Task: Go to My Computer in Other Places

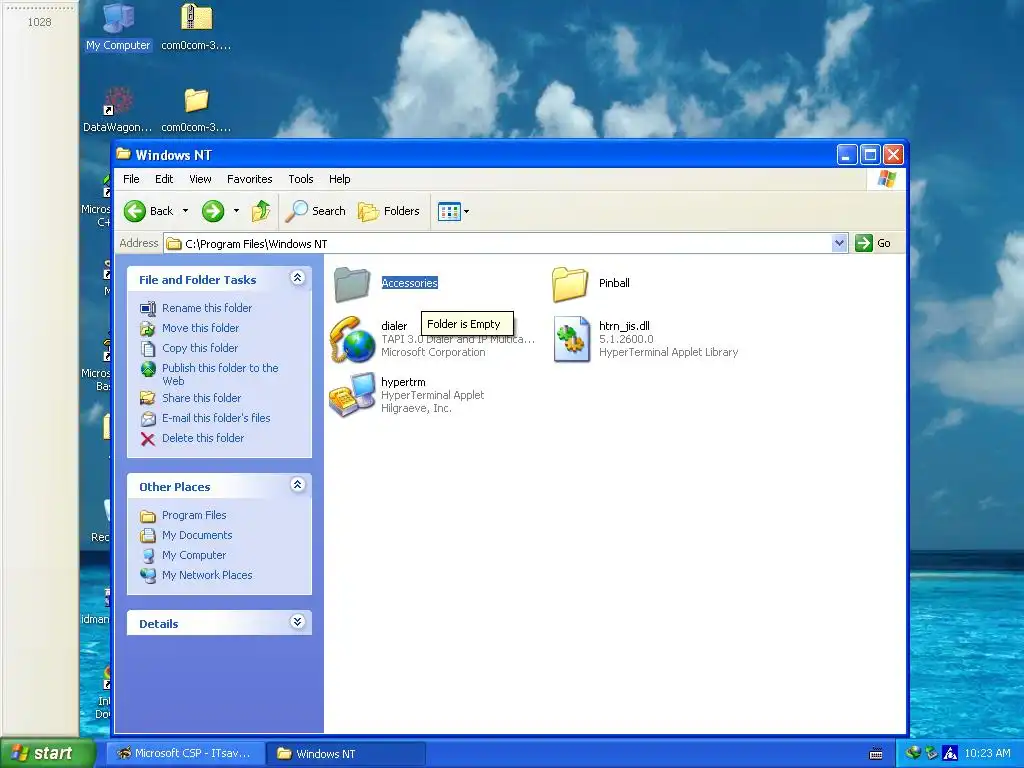Action: 193,555
